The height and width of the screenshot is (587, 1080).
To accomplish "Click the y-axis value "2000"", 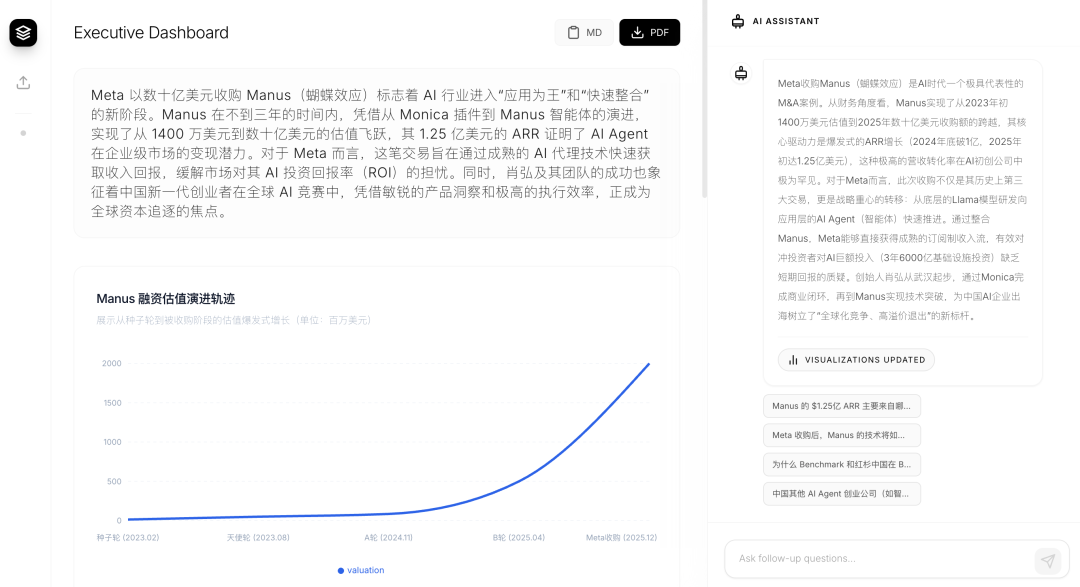I will pos(112,363).
